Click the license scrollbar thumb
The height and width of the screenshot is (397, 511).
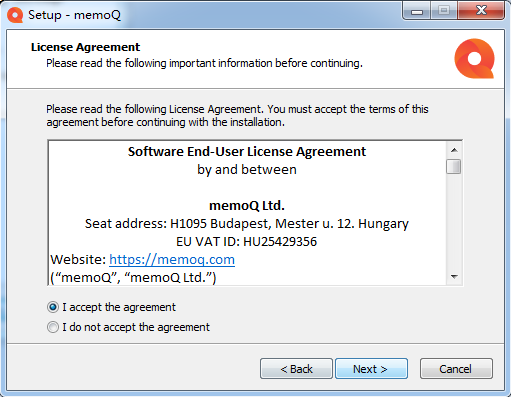(x=454, y=166)
